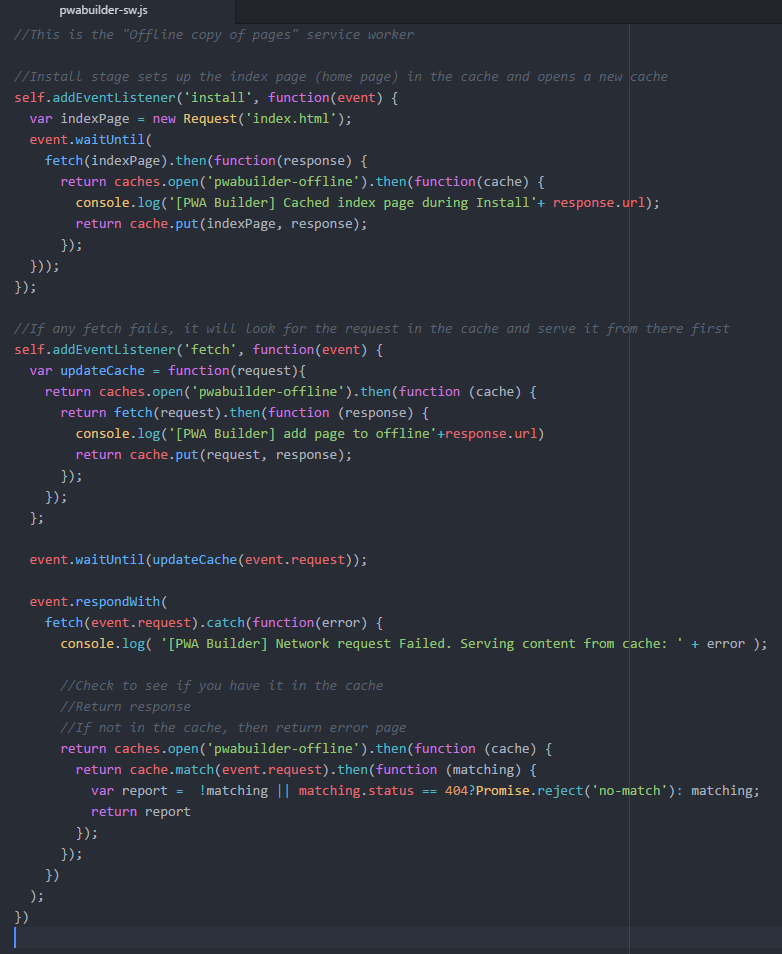Click the 'install' addEventListener line

tap(206, 97)
